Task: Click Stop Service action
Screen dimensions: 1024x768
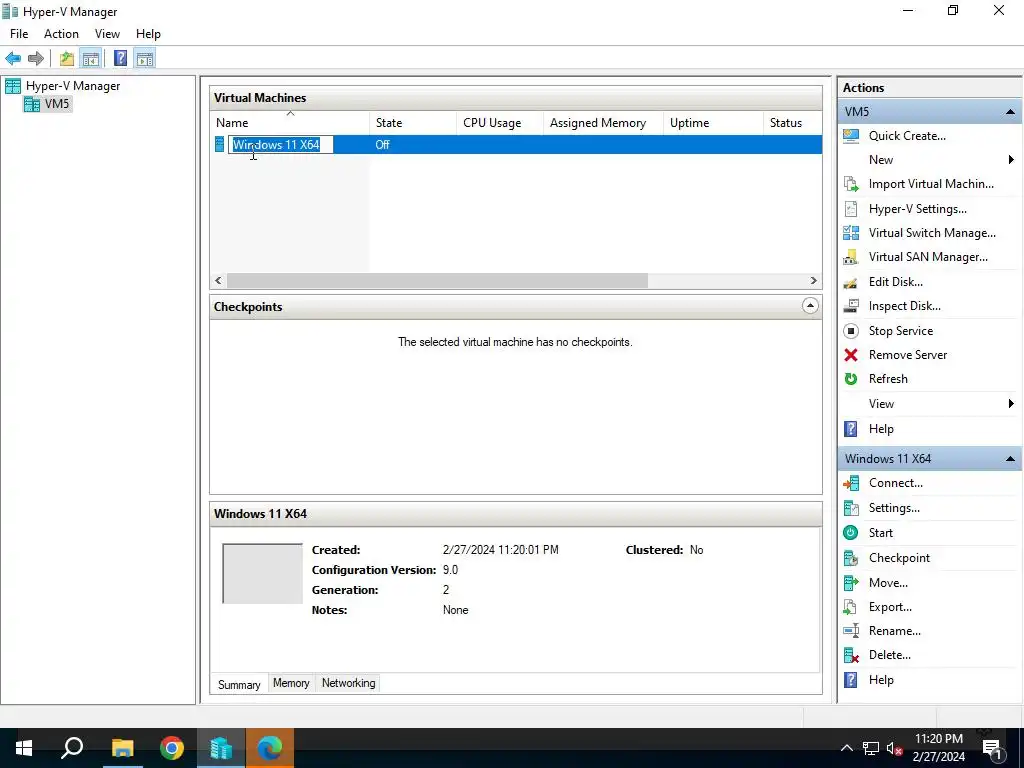Action: (x=901, y=331)
